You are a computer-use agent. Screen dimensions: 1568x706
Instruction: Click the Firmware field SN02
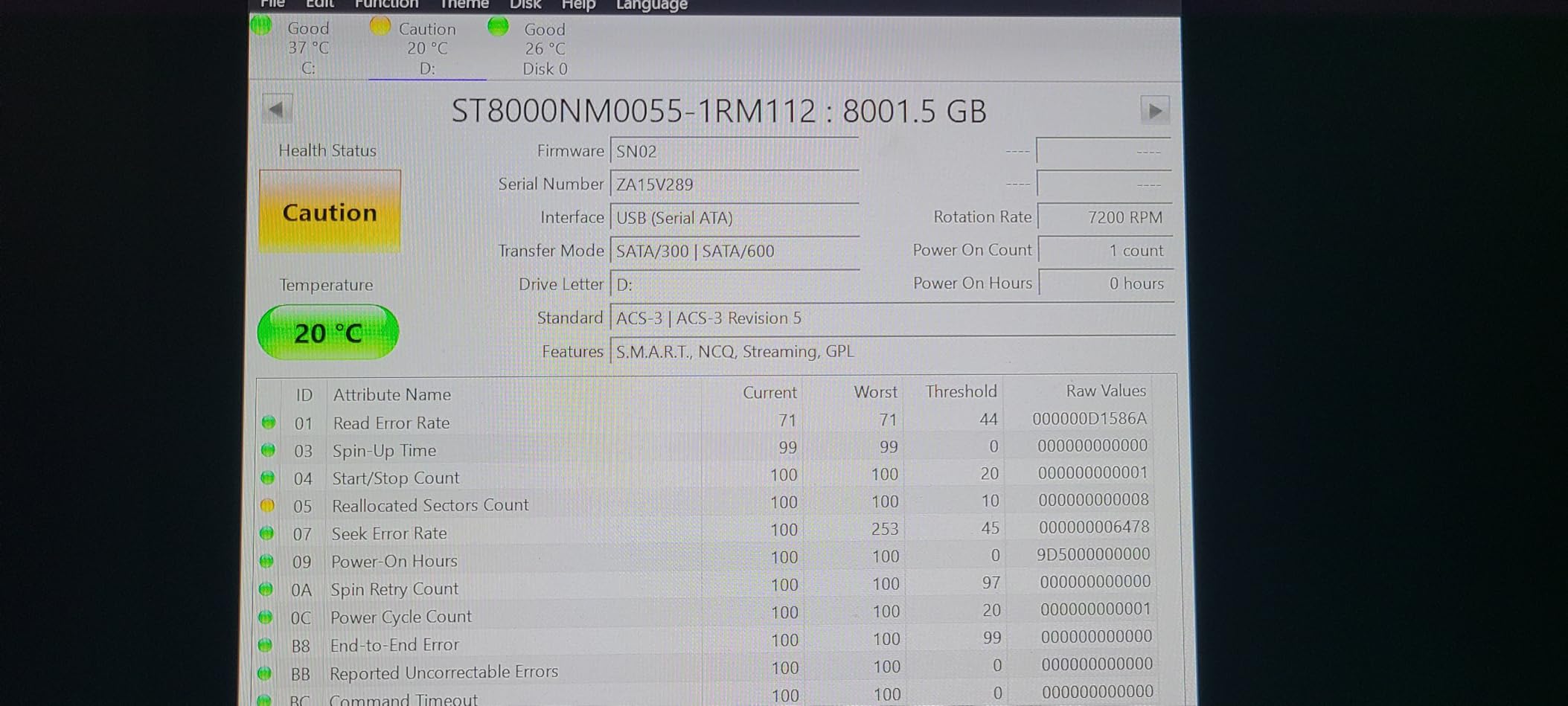pyautogui.click(x=735, y=151)
